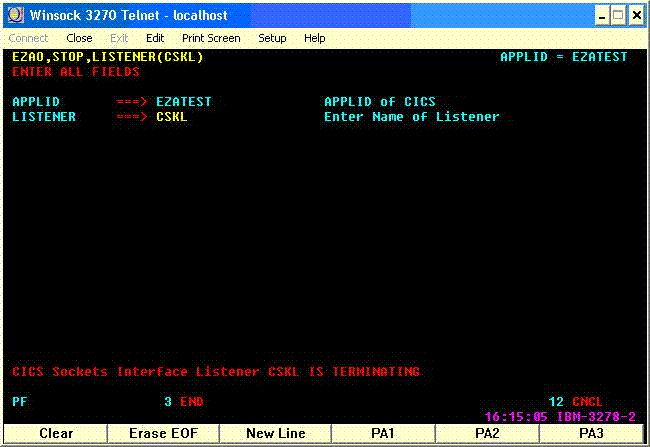Open the Close menu item
This screenshot has width=650, height=447.
click(x=79, y=38)
